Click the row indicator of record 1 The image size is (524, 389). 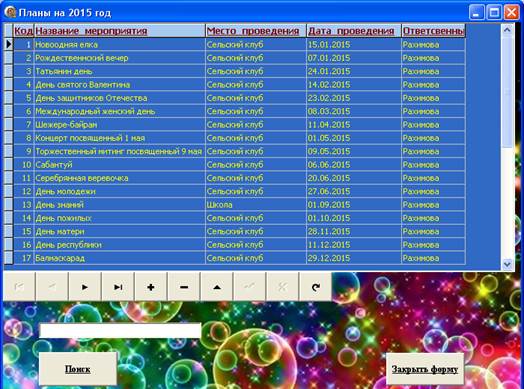8,44
